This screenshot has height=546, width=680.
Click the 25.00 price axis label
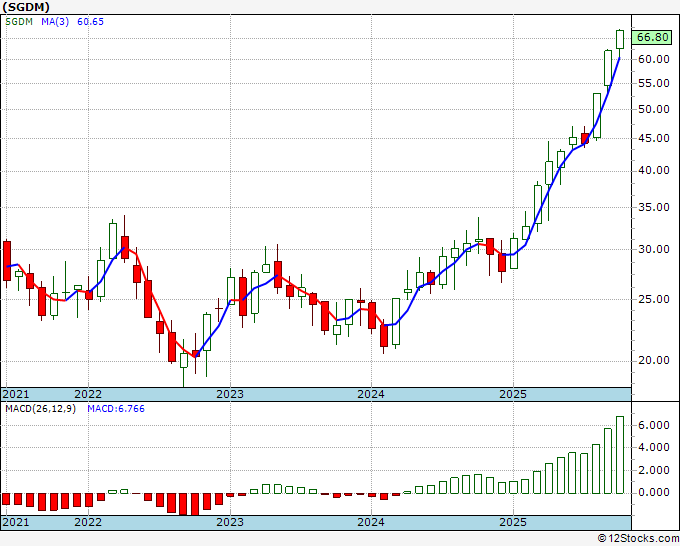pos(654,299)
